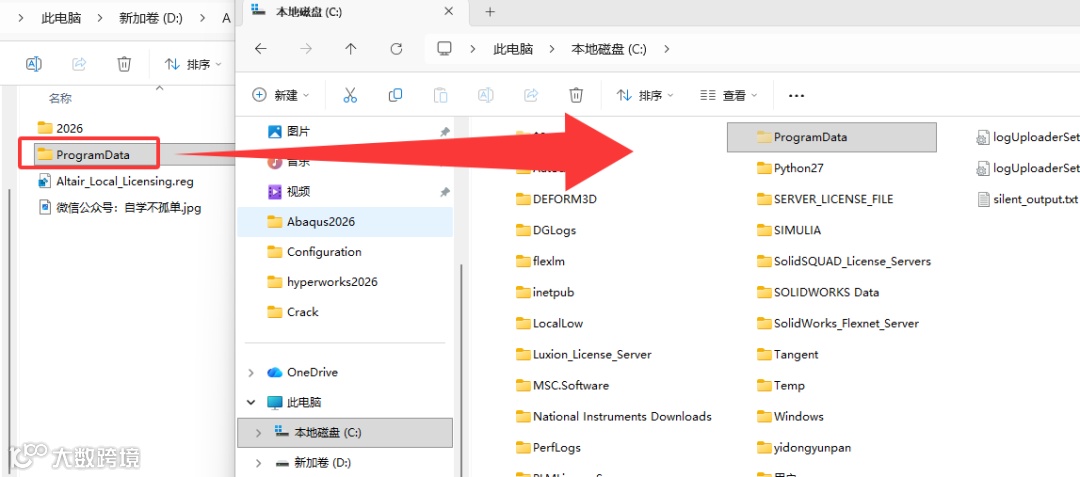Refresh the C: drive folder view

(396, 49)
